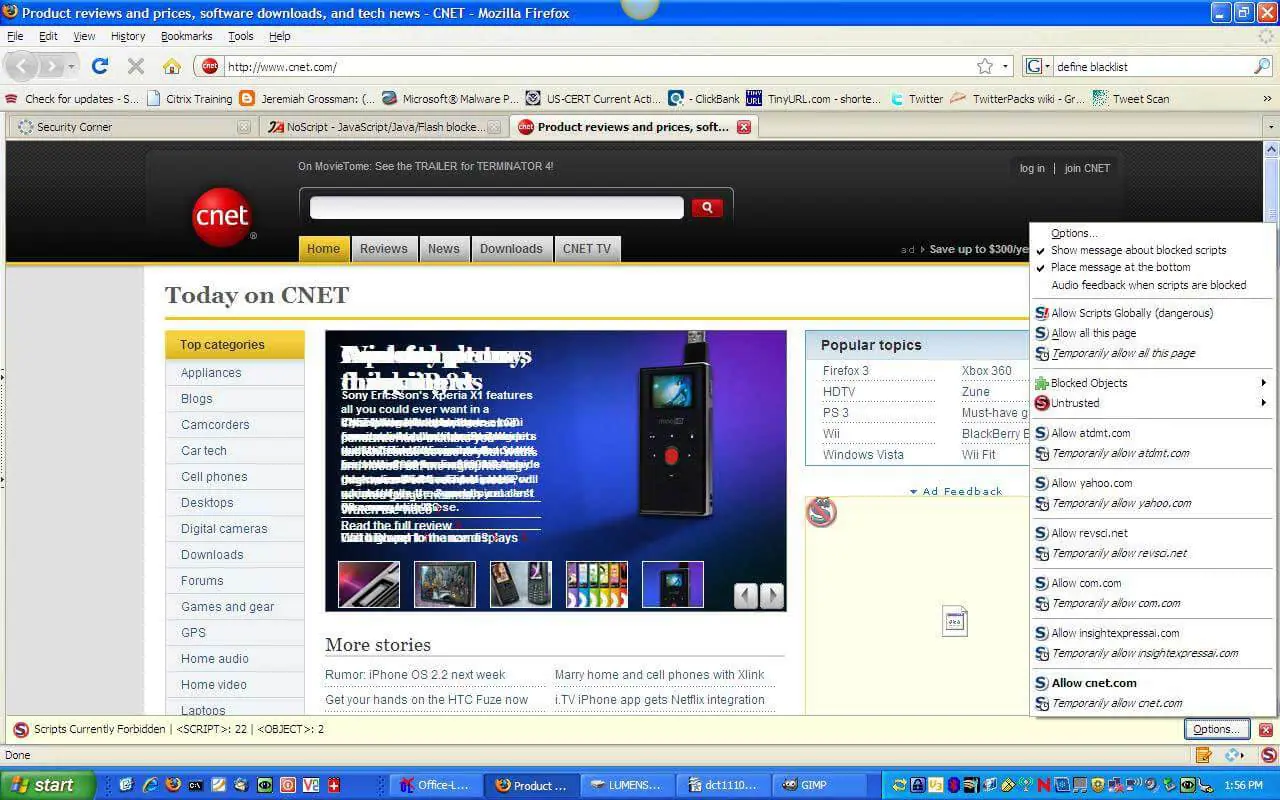Click the URL address field
The width and height of the screenshot is (1280, 800).
click(598, 67)
